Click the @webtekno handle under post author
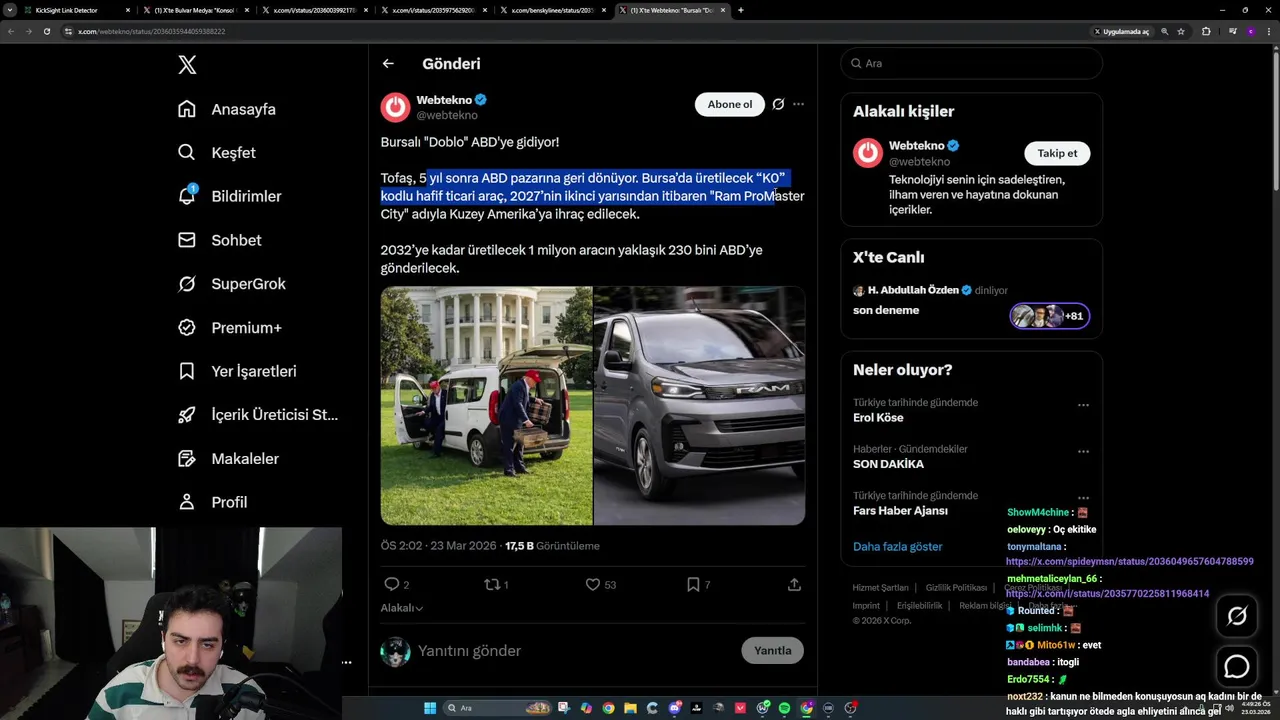This screenshot has width=1280, height=720. [x=447, y=116]
